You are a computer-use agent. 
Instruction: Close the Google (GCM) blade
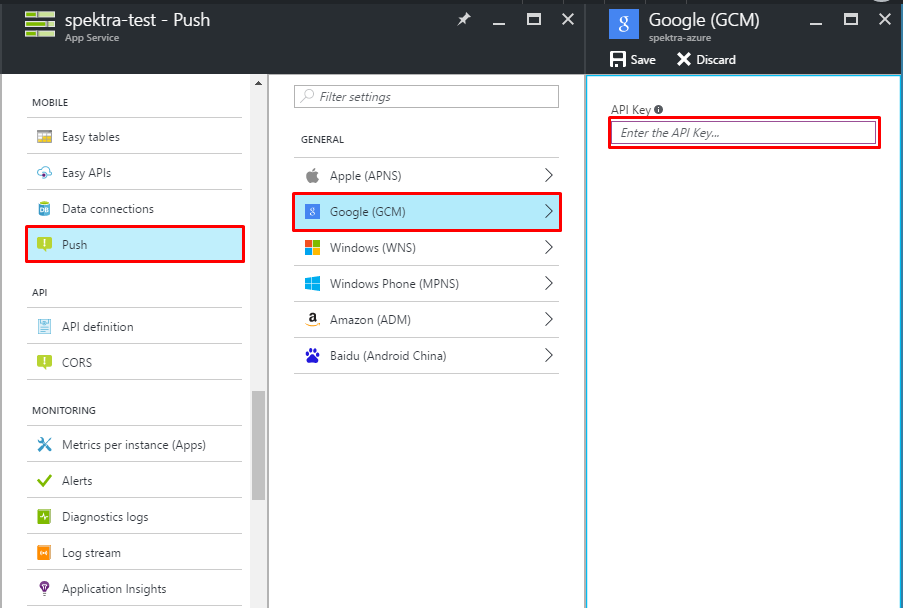885,20
